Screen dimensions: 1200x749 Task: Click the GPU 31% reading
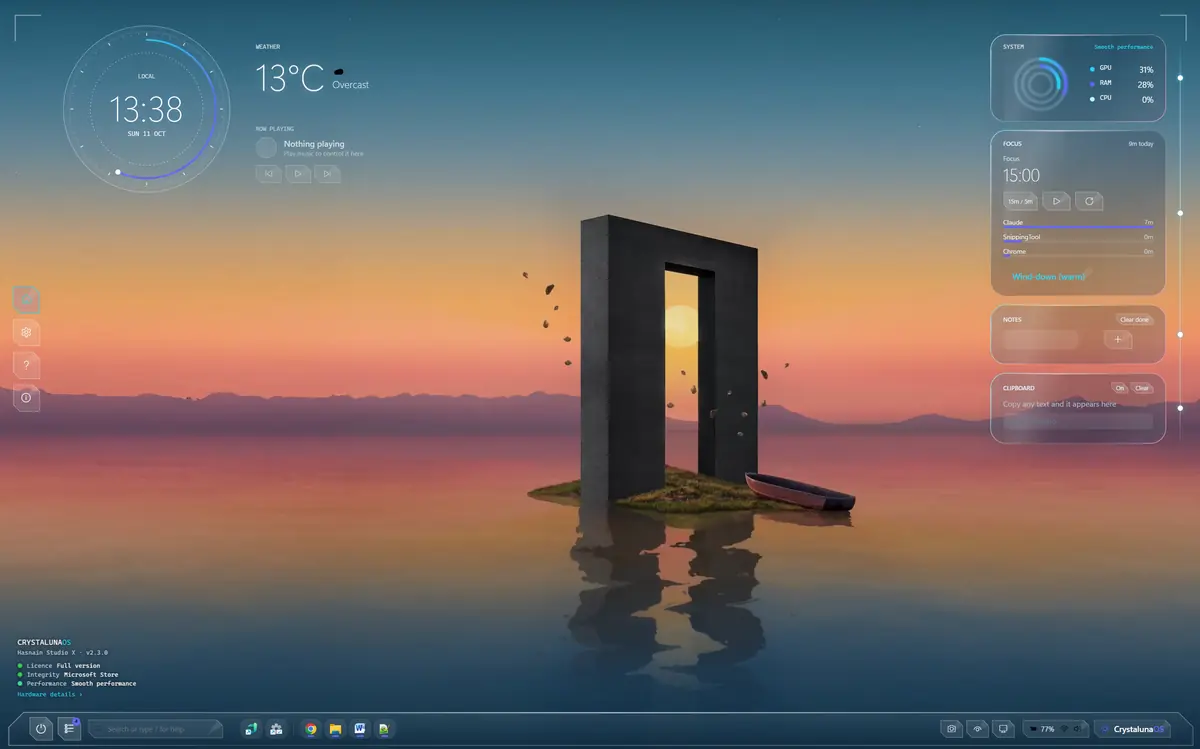coord(1121,70)
